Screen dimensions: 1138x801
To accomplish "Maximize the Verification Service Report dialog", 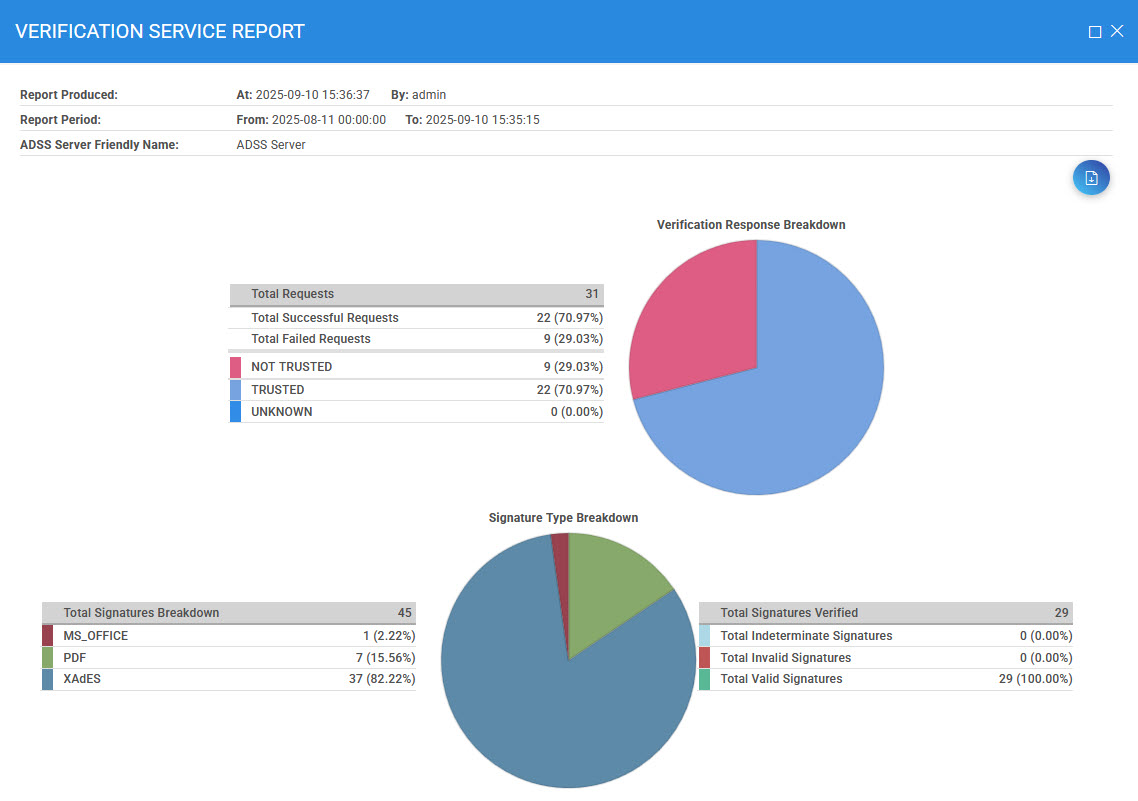I will [1095, 32].
